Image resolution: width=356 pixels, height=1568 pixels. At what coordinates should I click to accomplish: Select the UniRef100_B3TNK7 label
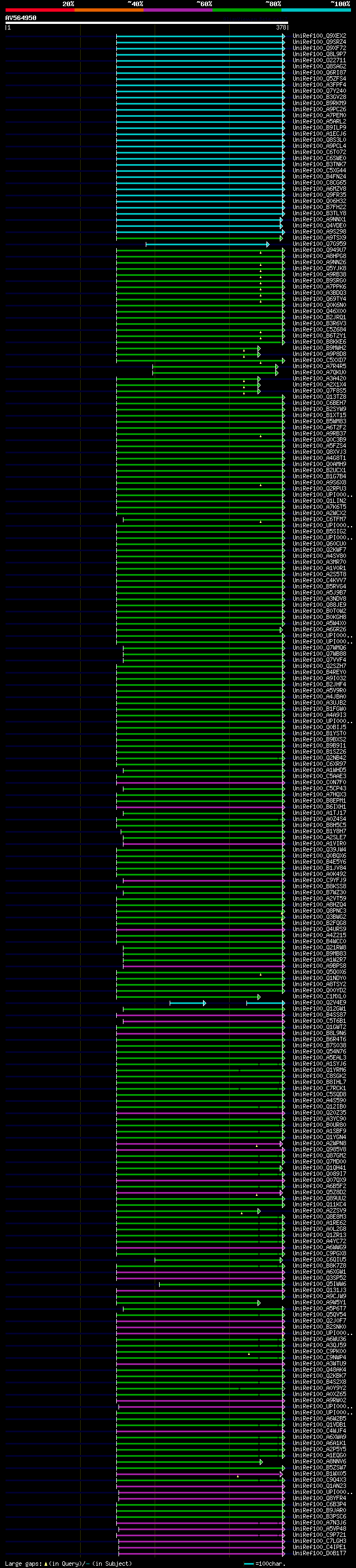319,164
